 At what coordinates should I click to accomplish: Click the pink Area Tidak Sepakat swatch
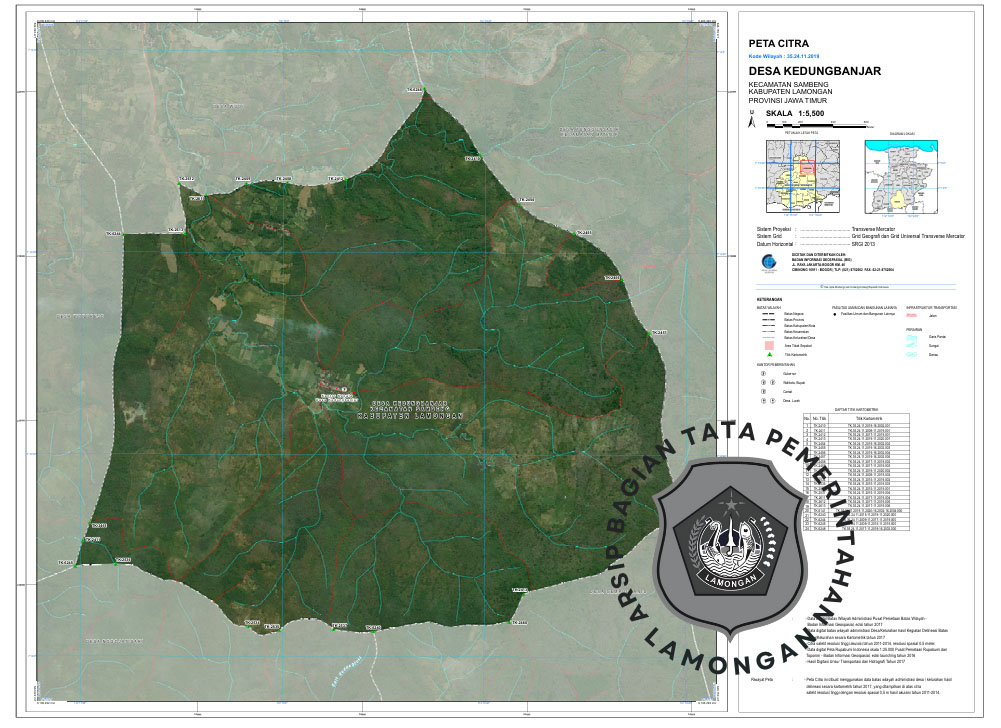click(x=767, y=346)
